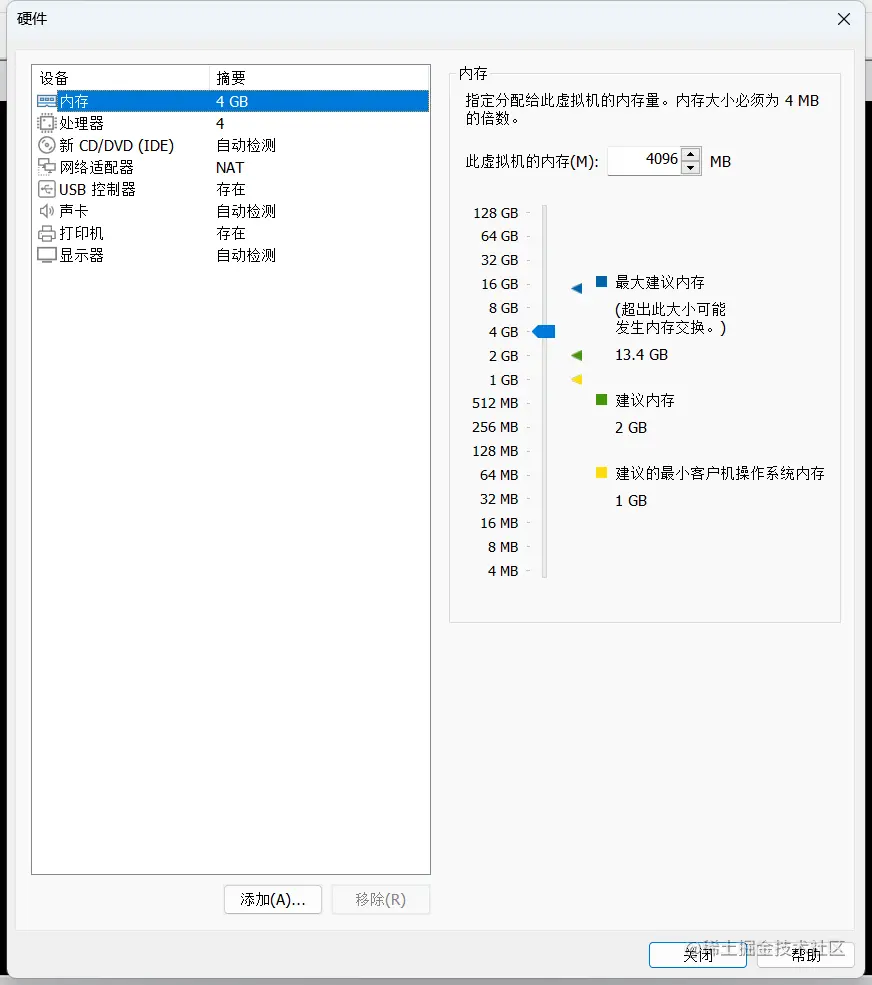872x985 pixels.
Task: Click the 帮助 button
Action: (x=806, y=955)
